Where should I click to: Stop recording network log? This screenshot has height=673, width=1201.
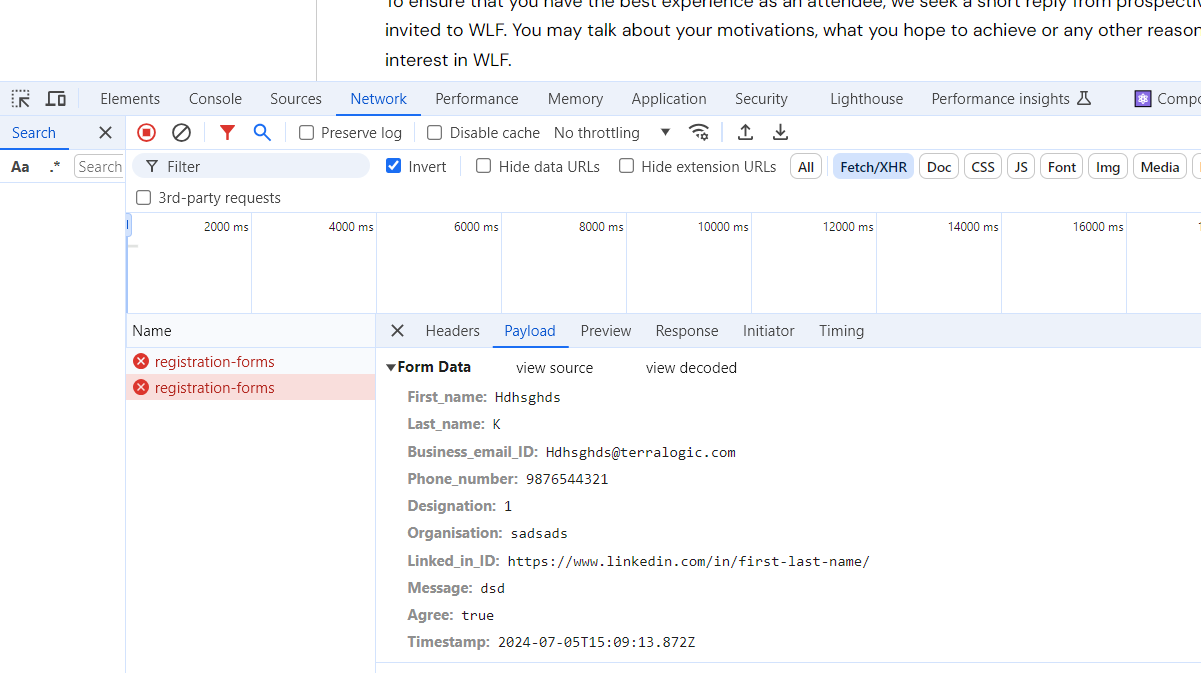147,132
